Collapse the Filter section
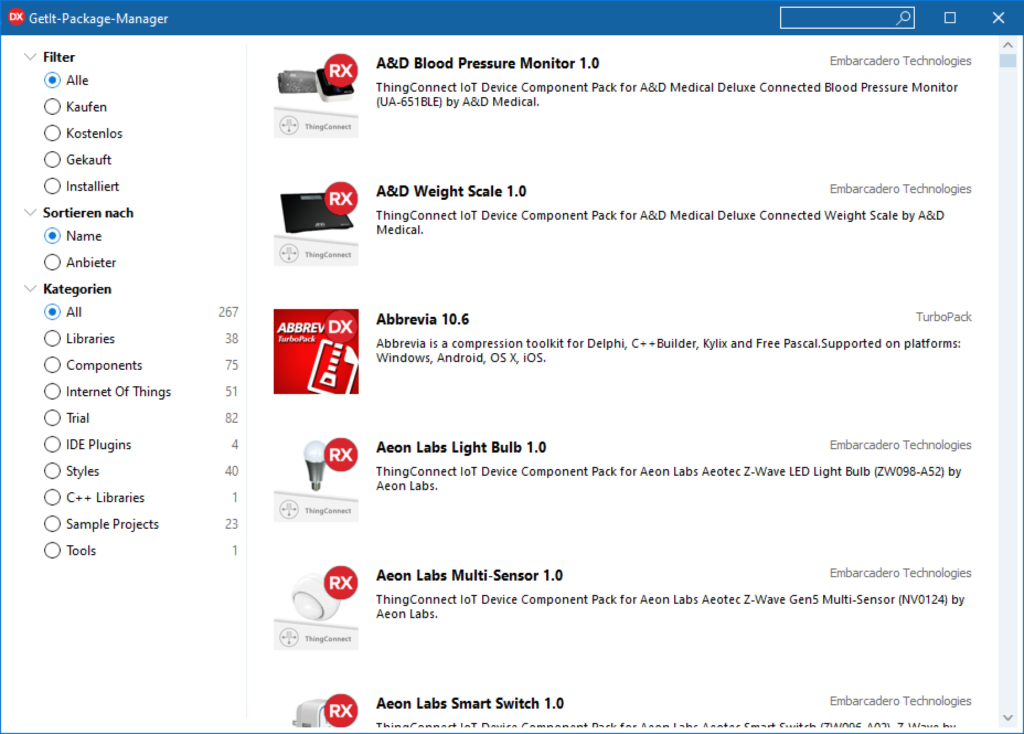Viewport: 1024px width, 734px height. point(29,57)
